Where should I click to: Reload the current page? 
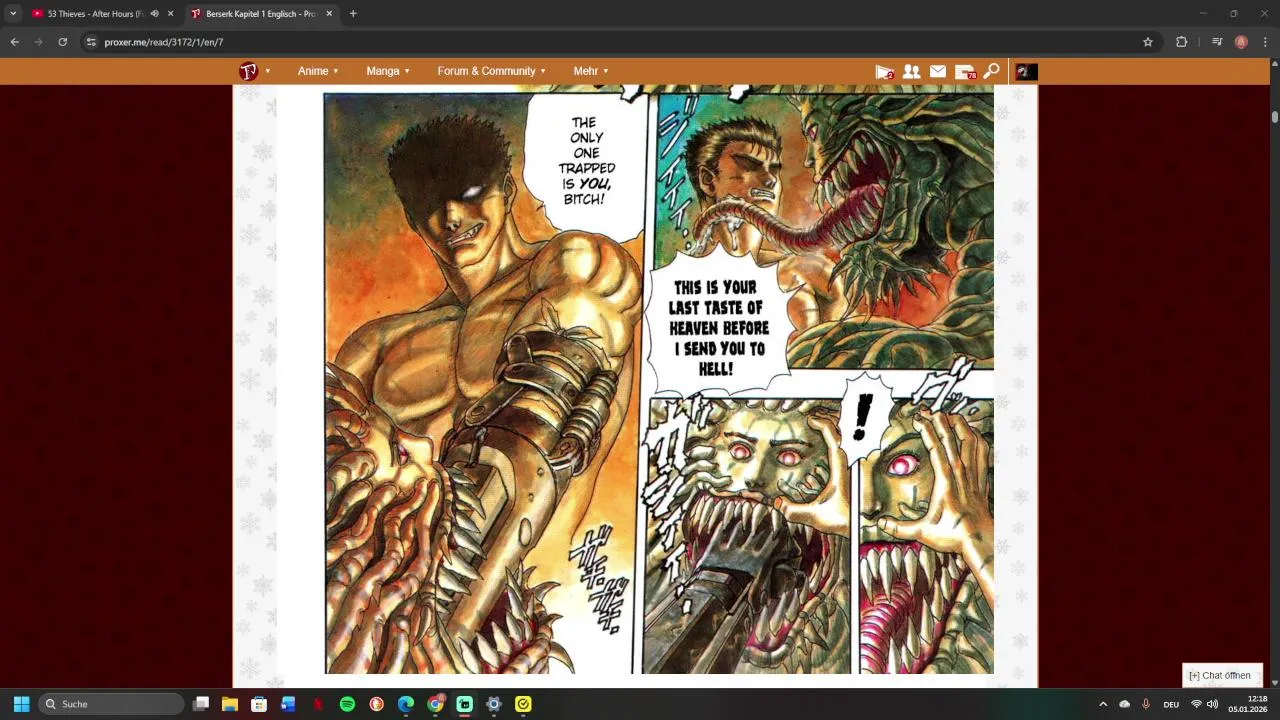pos(62,42)
